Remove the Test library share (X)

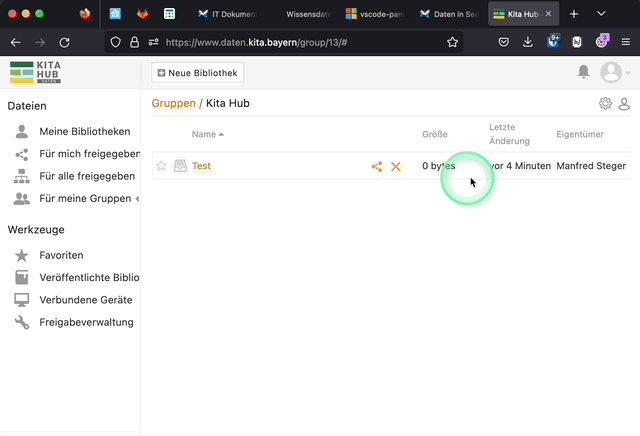pos(396,167)
